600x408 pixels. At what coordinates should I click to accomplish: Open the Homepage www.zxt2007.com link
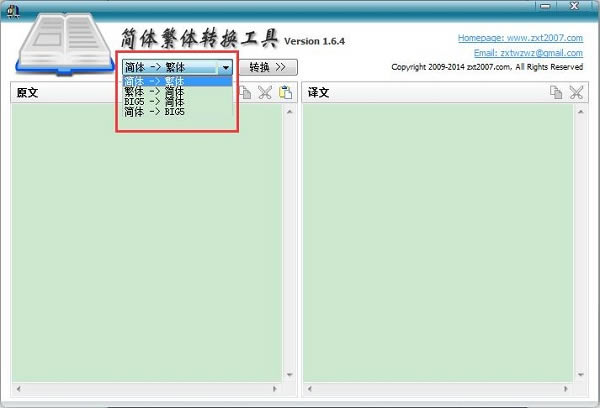(x=520, y=38)
